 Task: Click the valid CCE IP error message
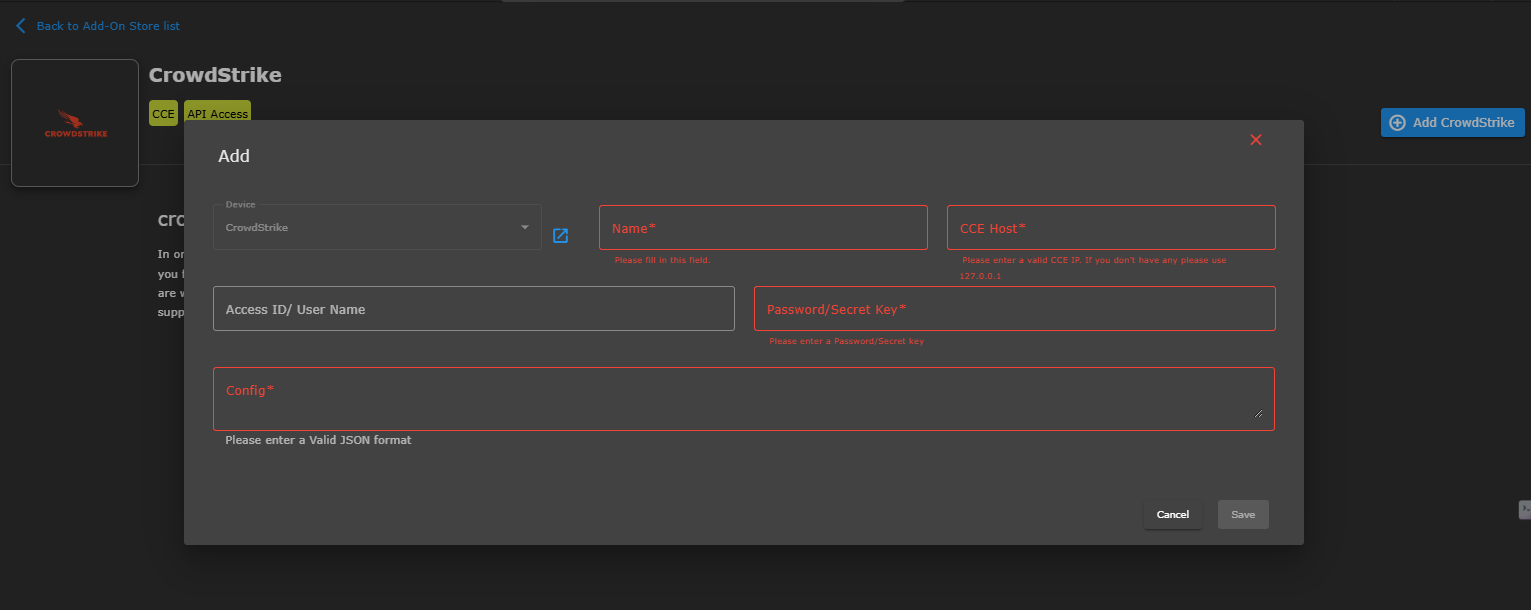click(1094, 267)
